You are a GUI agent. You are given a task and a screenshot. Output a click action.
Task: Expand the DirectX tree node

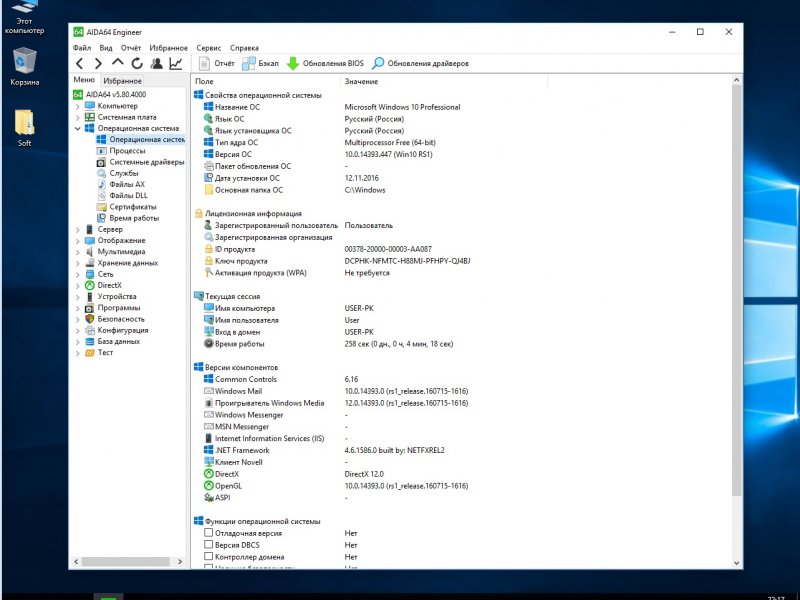[78, 286]
